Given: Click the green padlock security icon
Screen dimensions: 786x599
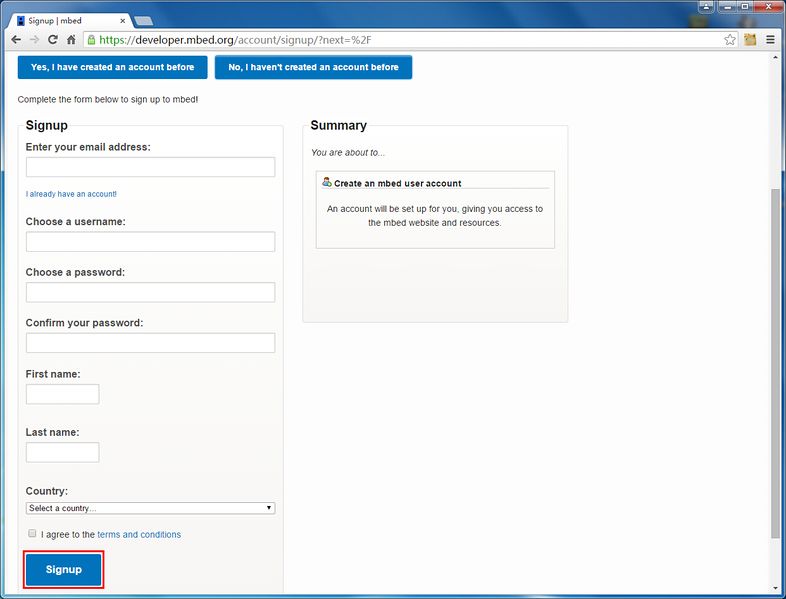Looking at the screenshot, I should (91, 40).
